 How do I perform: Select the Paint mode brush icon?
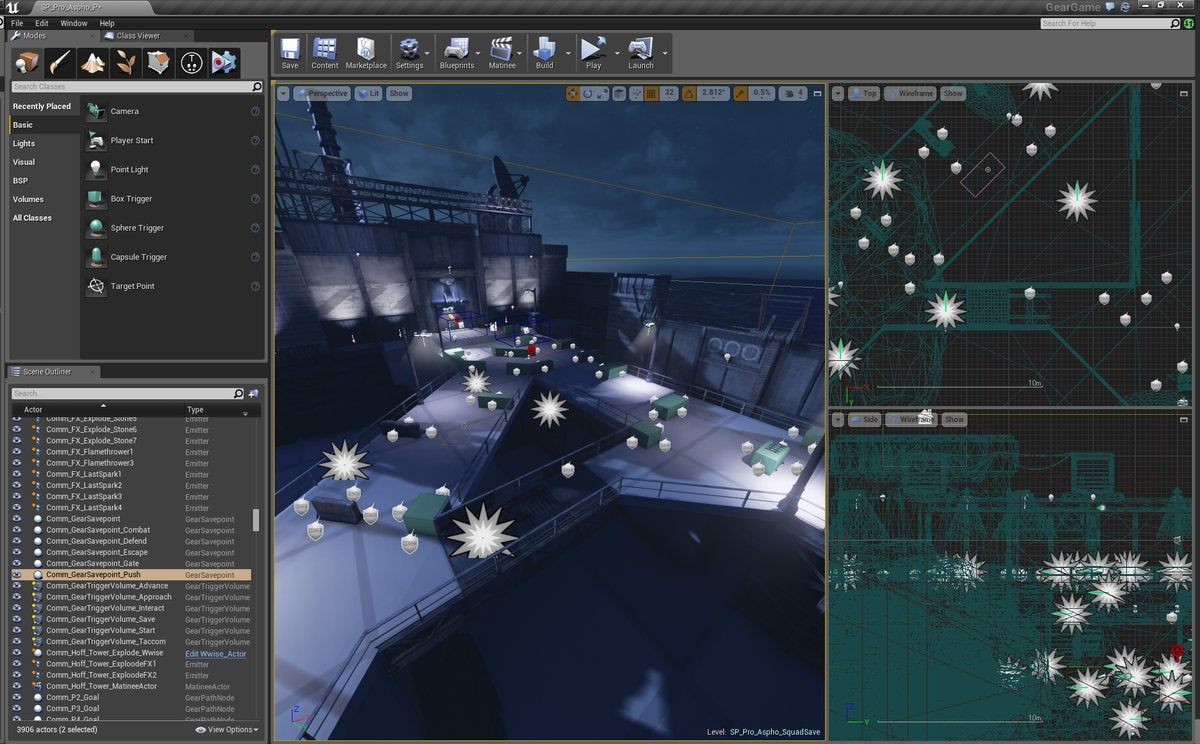pyautogui.click(x=59, y=62)
